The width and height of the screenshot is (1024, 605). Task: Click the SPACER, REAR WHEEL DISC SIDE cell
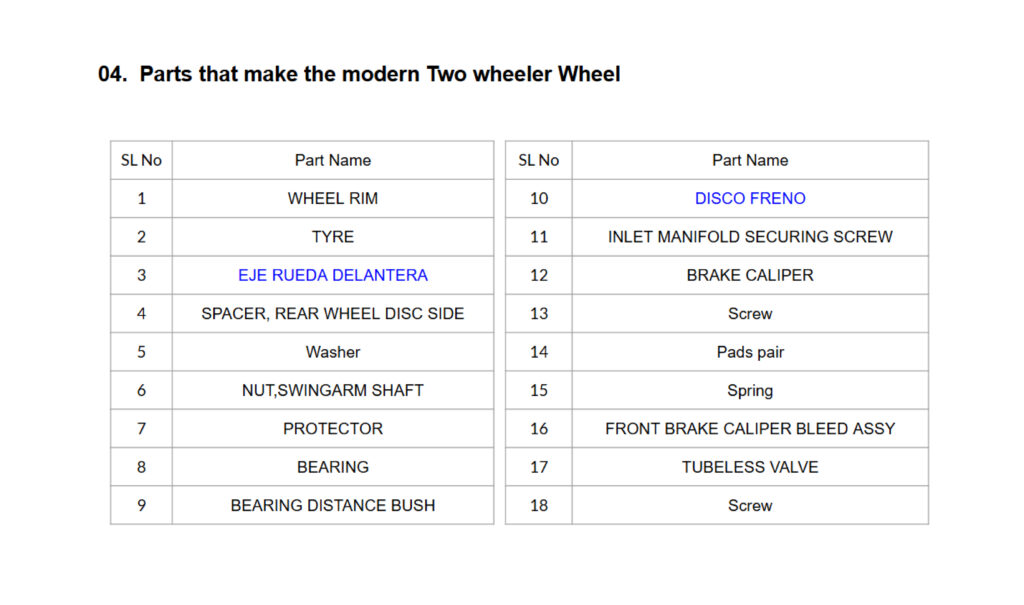click(332, 313)
